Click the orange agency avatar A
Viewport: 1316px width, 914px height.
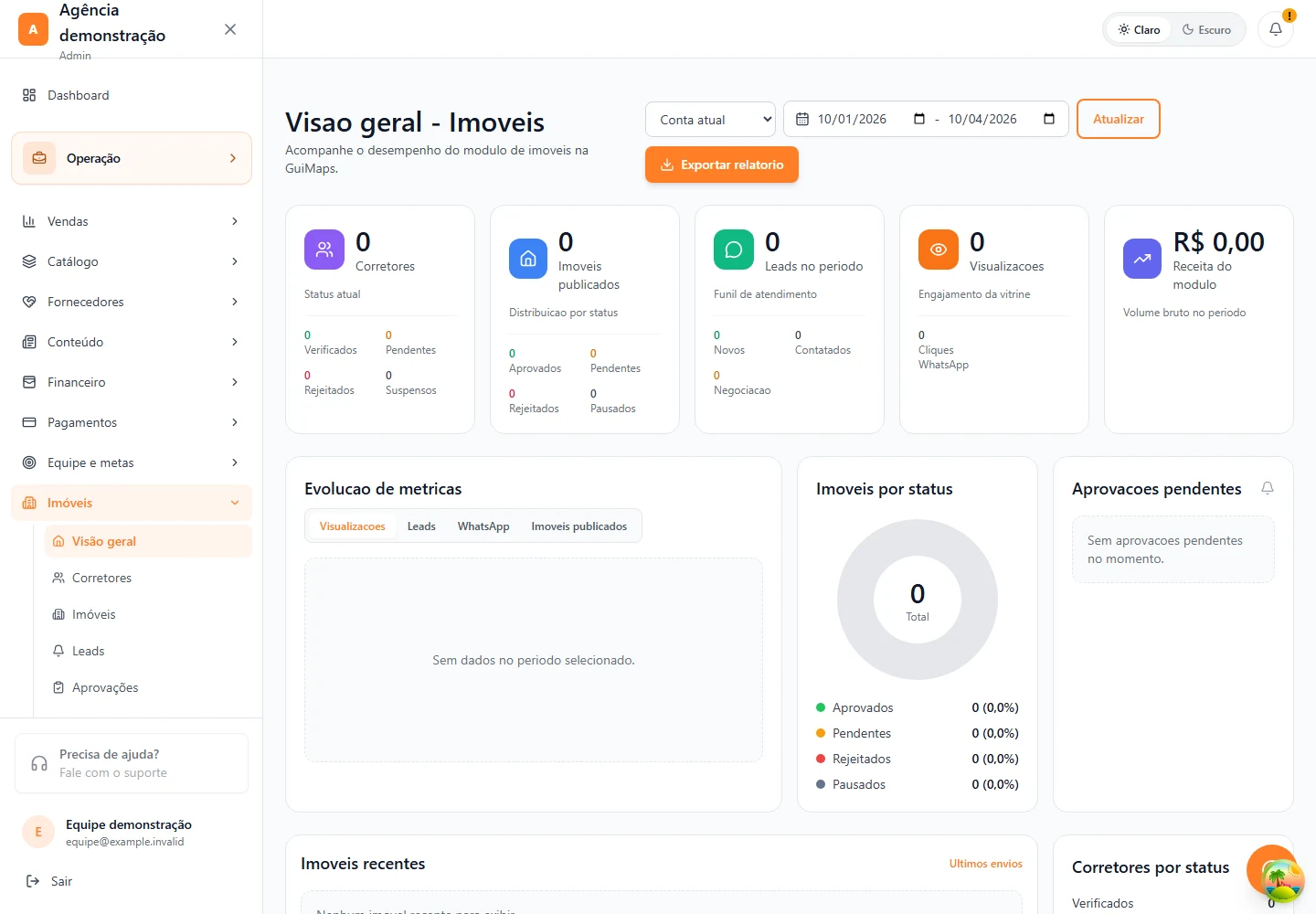[x=33, y=29]
